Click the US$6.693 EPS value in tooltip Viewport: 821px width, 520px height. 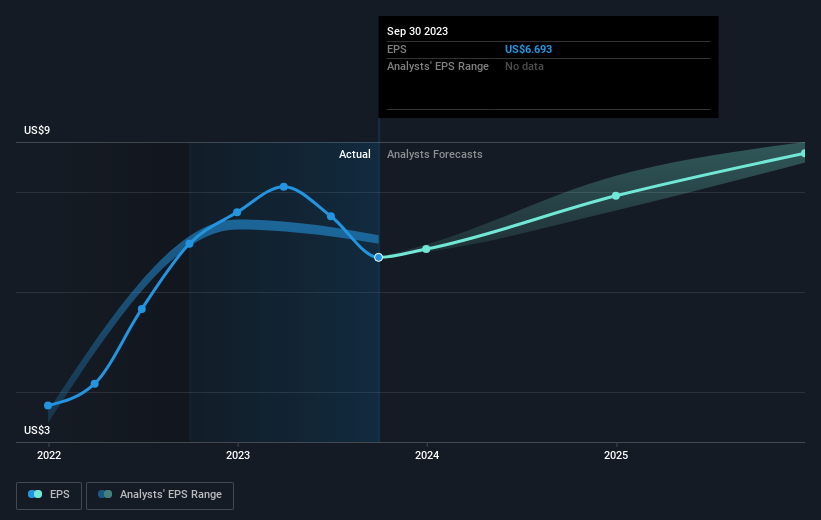(528, 49)
